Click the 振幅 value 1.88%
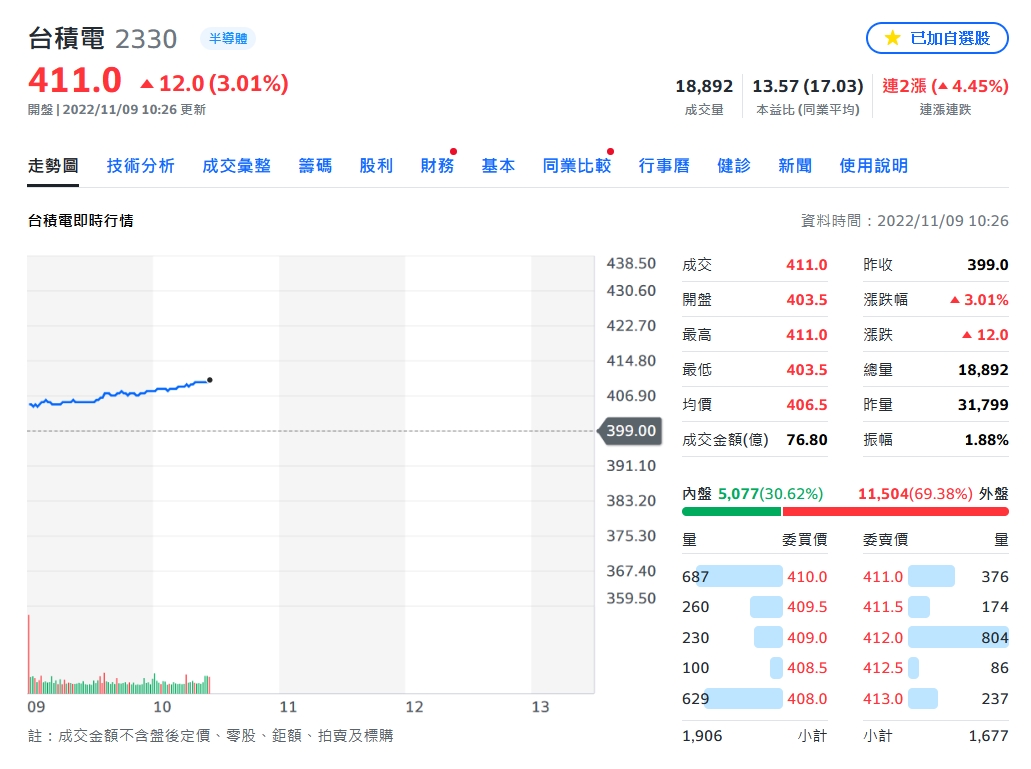Image resolution: width=1031 pixels, height=769 pixels. pos(986,440)
